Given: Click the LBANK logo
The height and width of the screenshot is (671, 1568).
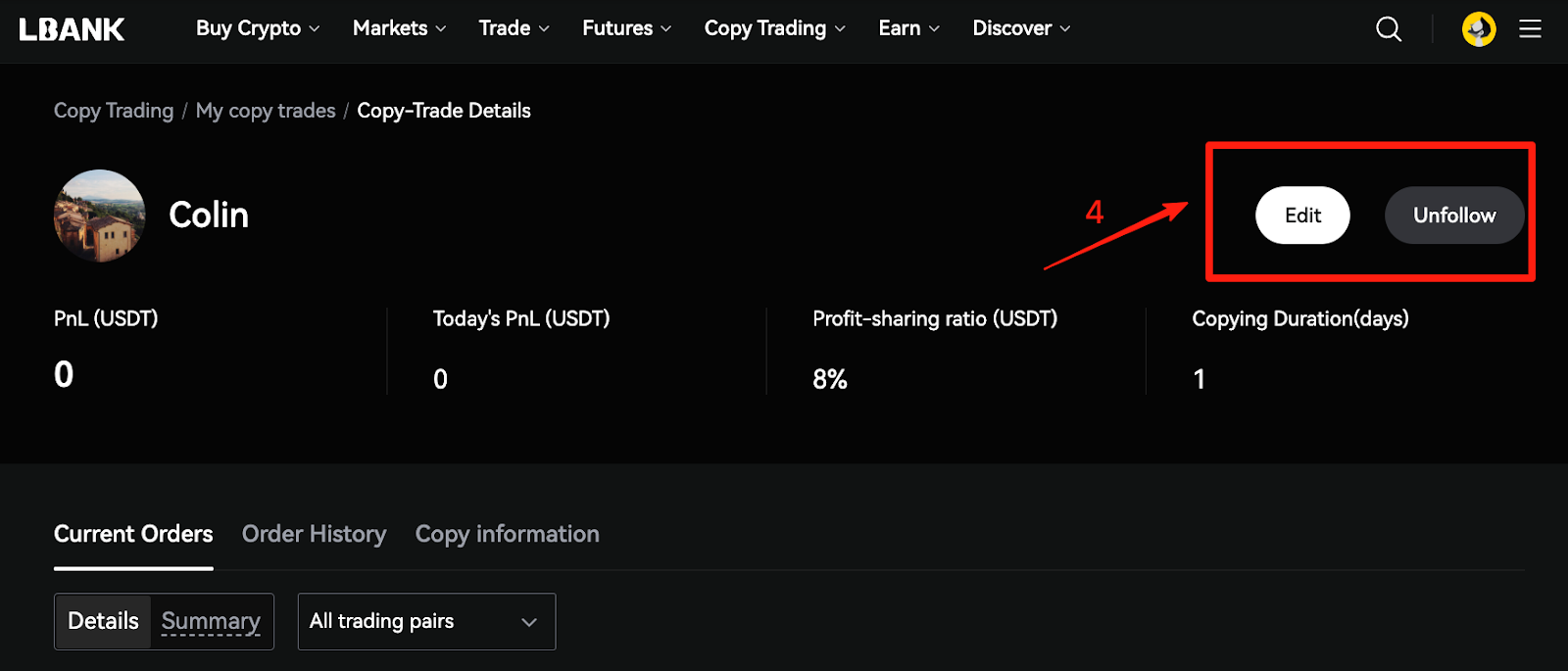Looking at the screenshot, I should (x=72, y=29).
